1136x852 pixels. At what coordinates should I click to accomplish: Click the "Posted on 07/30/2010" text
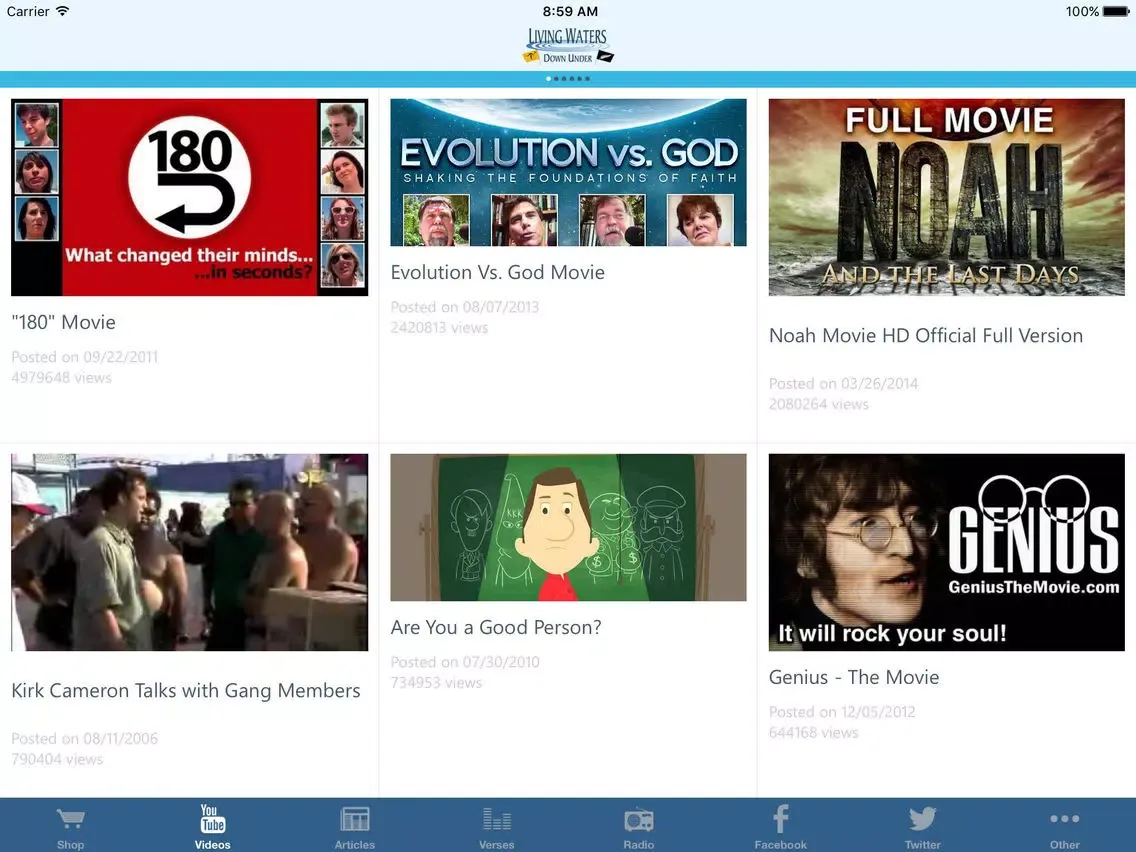[x=465, y=662]
